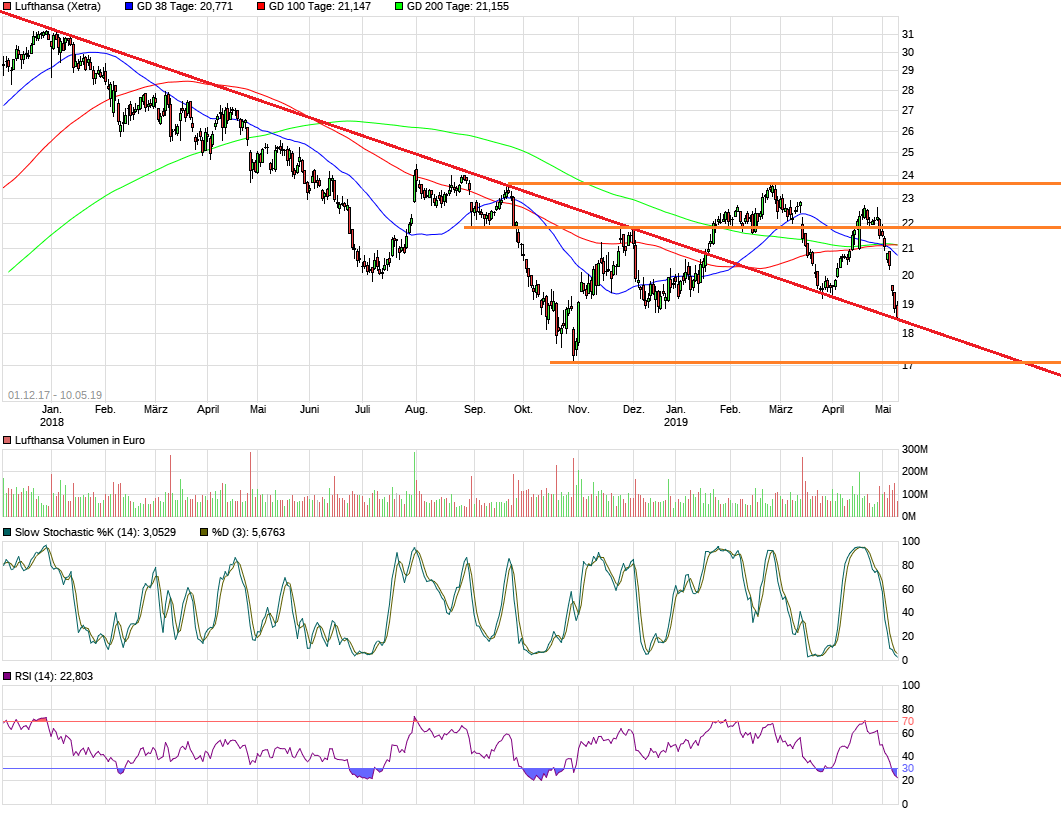Click 'Slow Stochastic %K (14): 3,0529' label

tap(95, 532)
